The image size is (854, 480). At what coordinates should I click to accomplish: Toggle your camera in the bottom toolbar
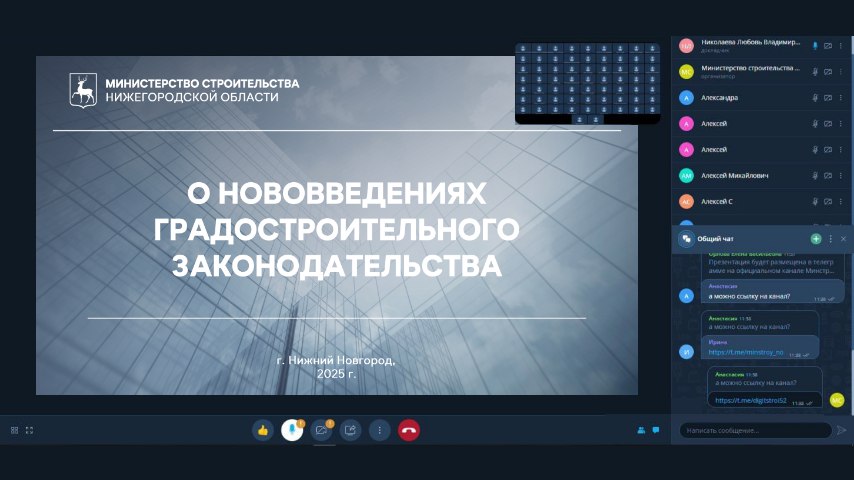pos(321,430)
